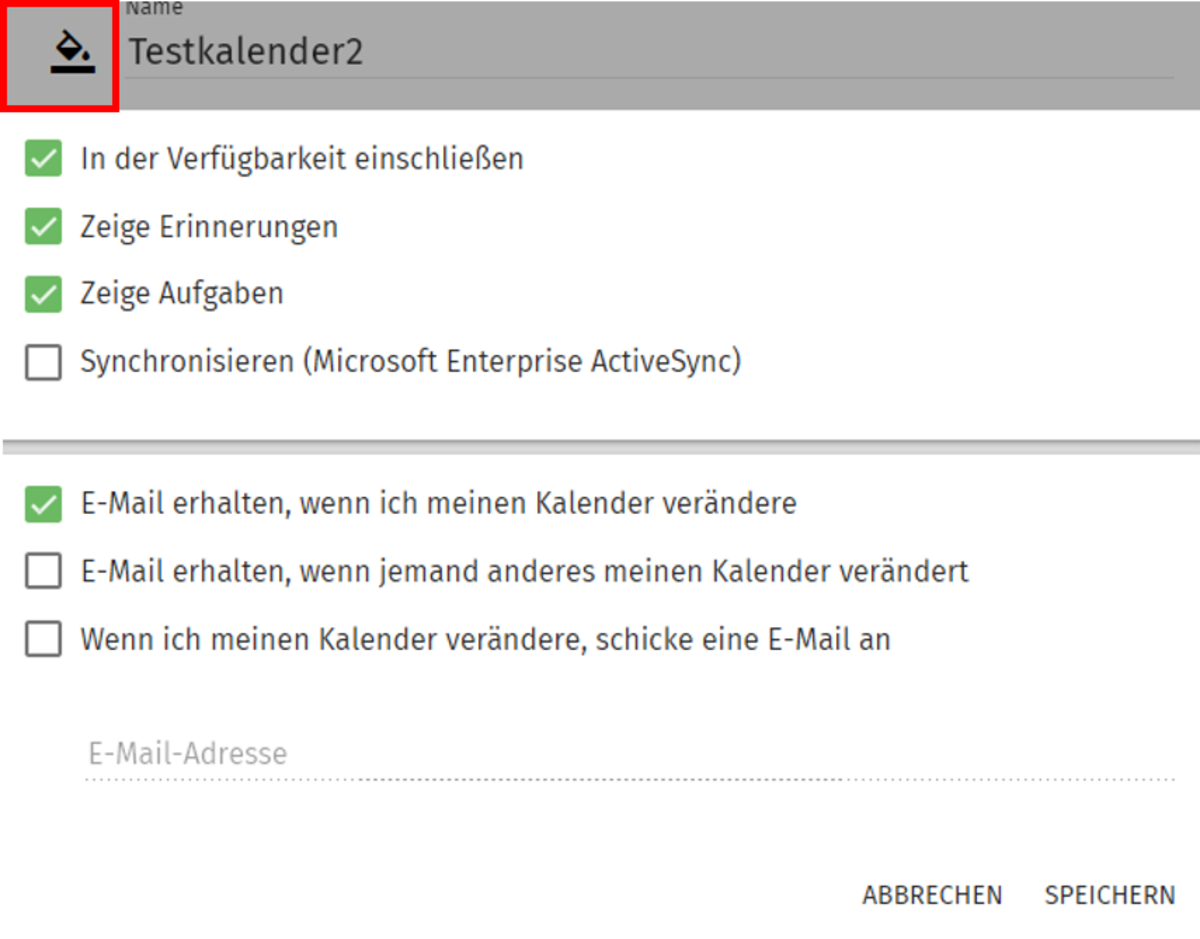Click the 'Zeige Erinnerungen' label text

tap(209, 227)
